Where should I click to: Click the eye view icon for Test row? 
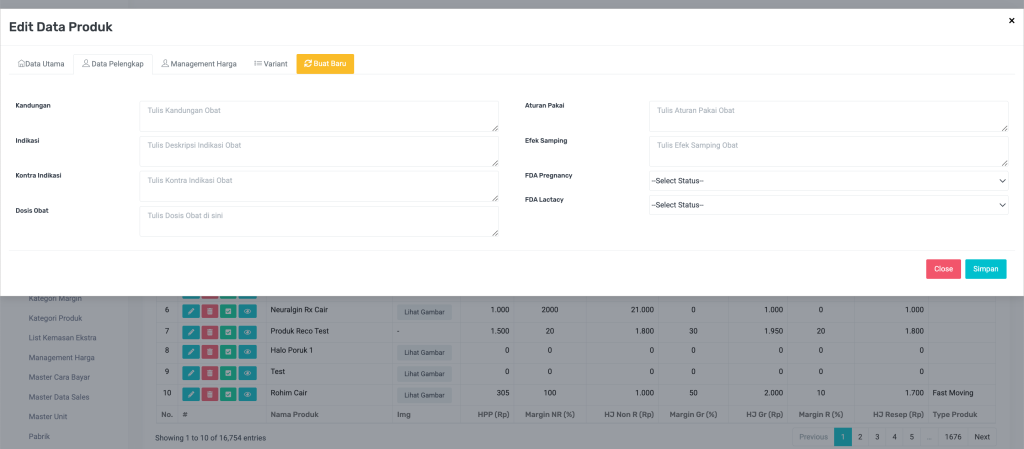click(x=247, y=372)
